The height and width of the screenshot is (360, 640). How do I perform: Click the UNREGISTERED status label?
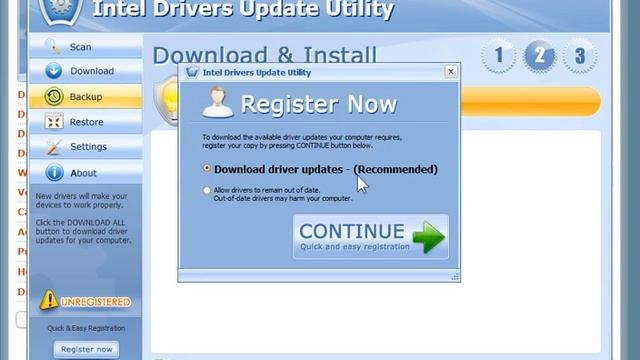point(96,302)
